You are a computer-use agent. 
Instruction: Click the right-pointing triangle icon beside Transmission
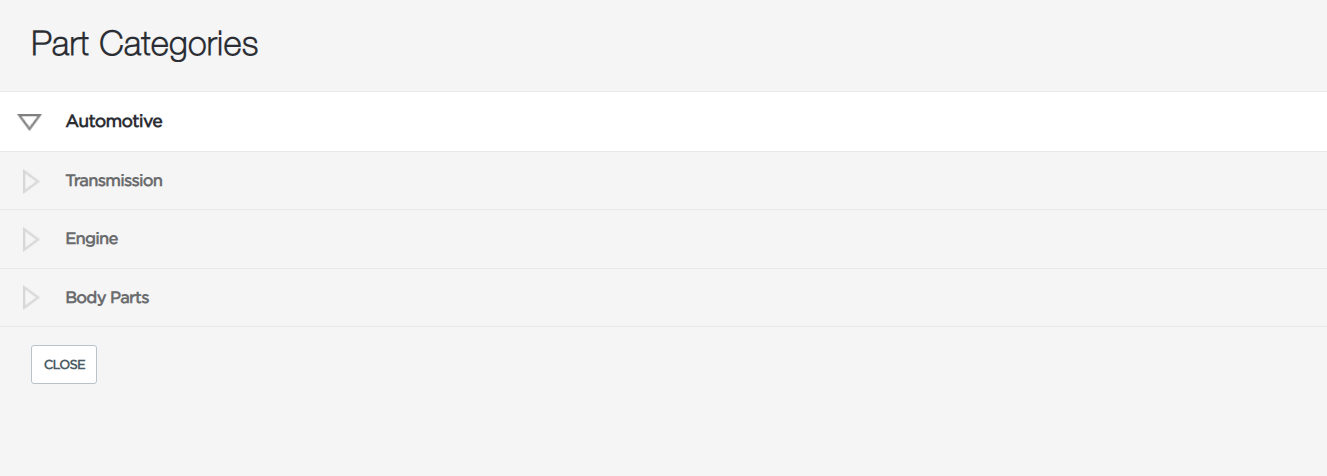(x=30, y=181)
